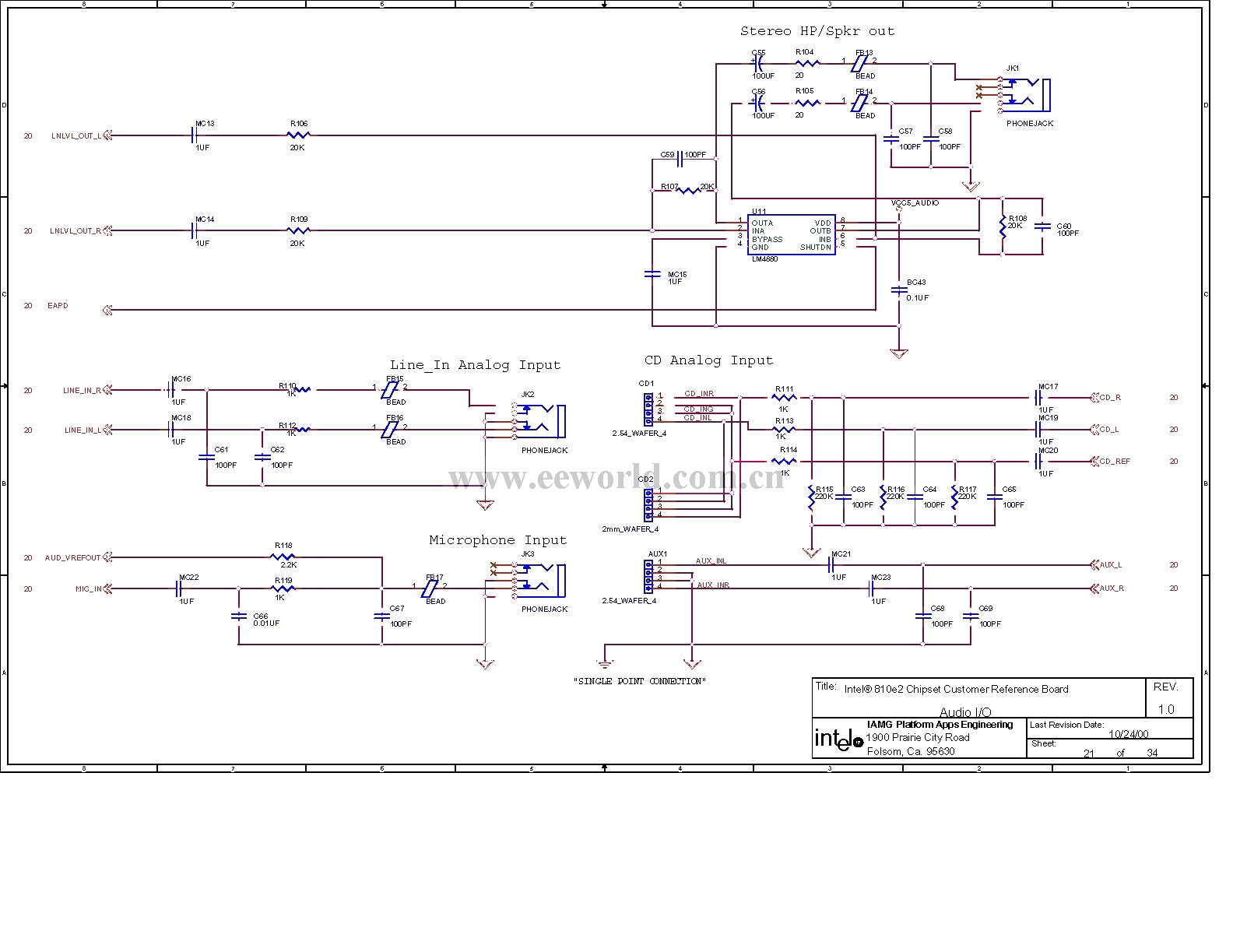Click capacitor MC23 1UF symbol

point(871,588)
